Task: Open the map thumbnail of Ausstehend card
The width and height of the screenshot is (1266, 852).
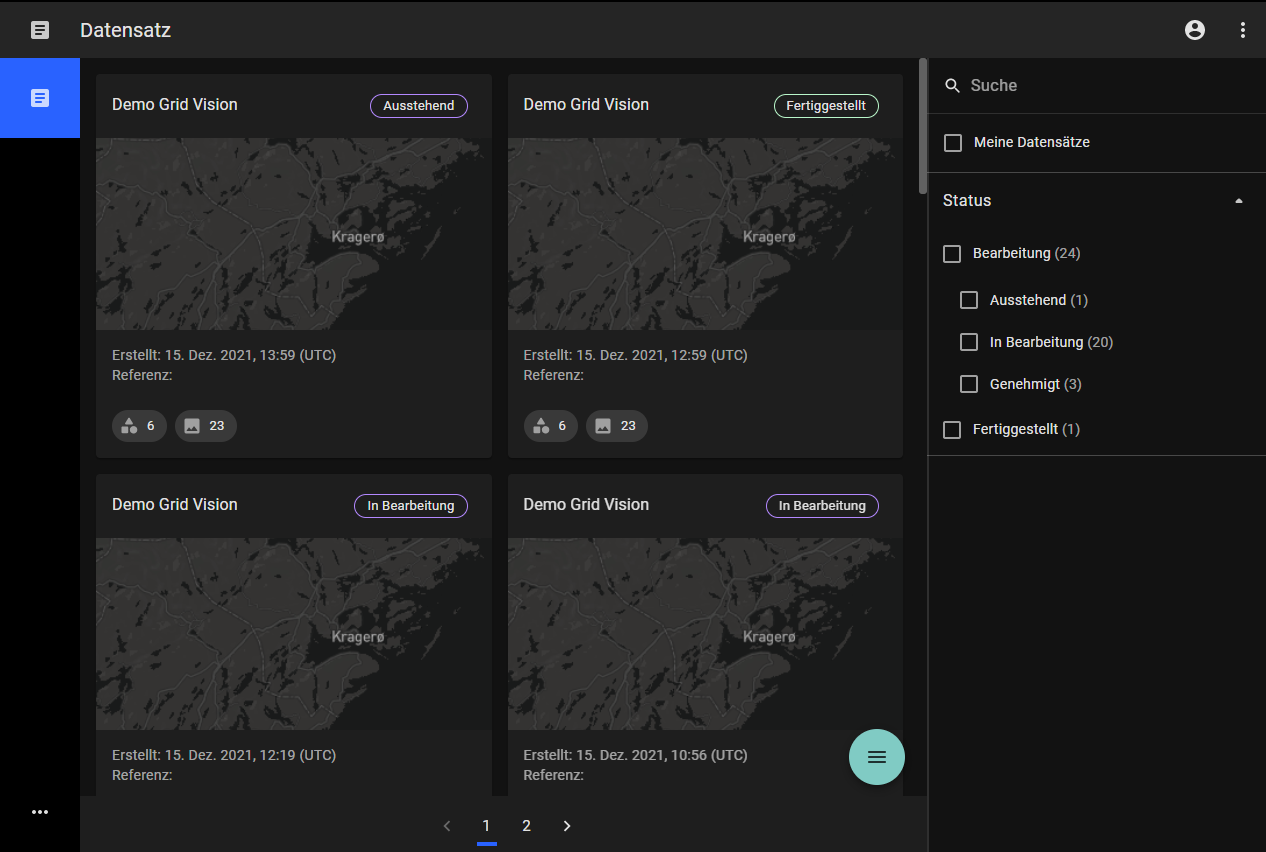Action: point(293,234)
